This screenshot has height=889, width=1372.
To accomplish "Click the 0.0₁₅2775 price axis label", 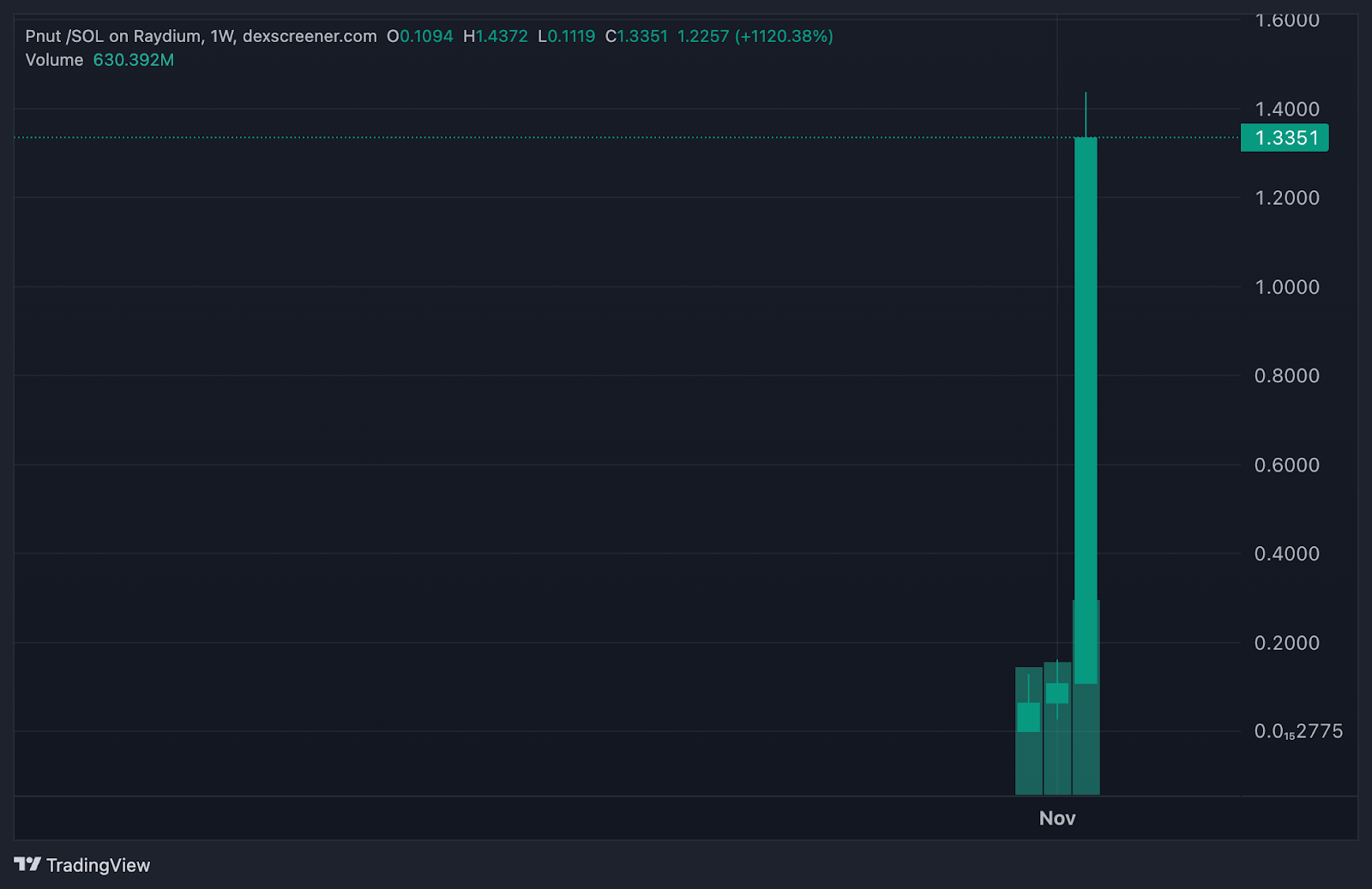I will (1298, 731).
